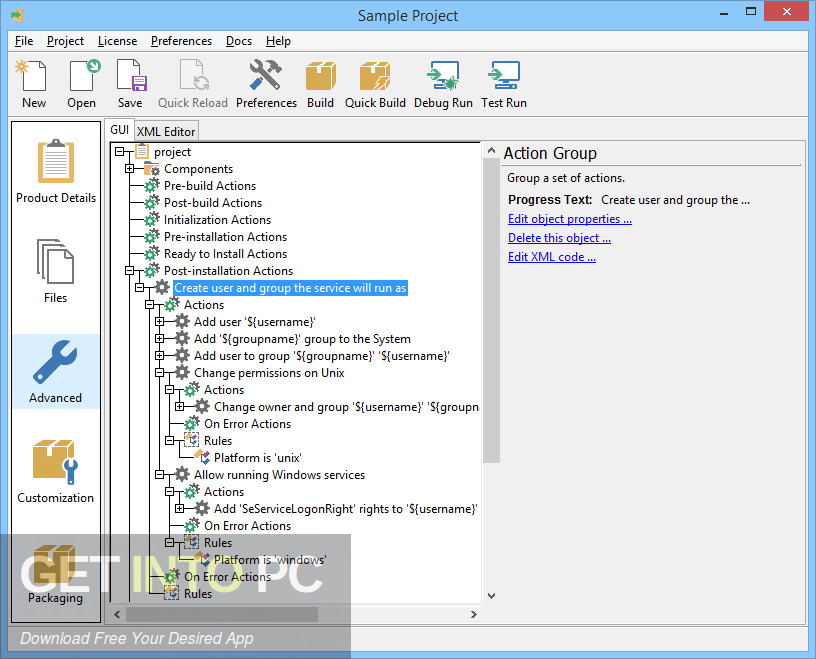The height and width of the screenshot is (659, 816).
Task: Switch to the XML Editor tab
Action: [166, 132]
